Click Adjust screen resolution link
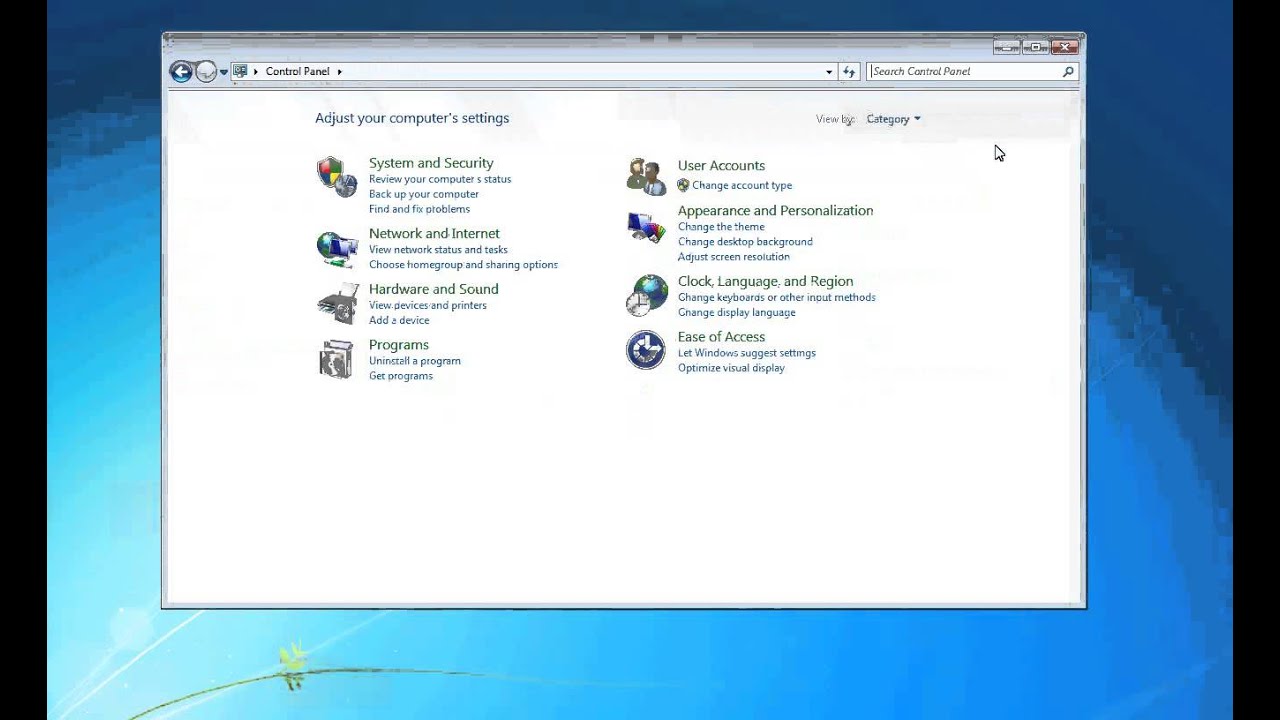Viewport: 1280px width, 720px height. pyautogui.click(x=734, y=257)
